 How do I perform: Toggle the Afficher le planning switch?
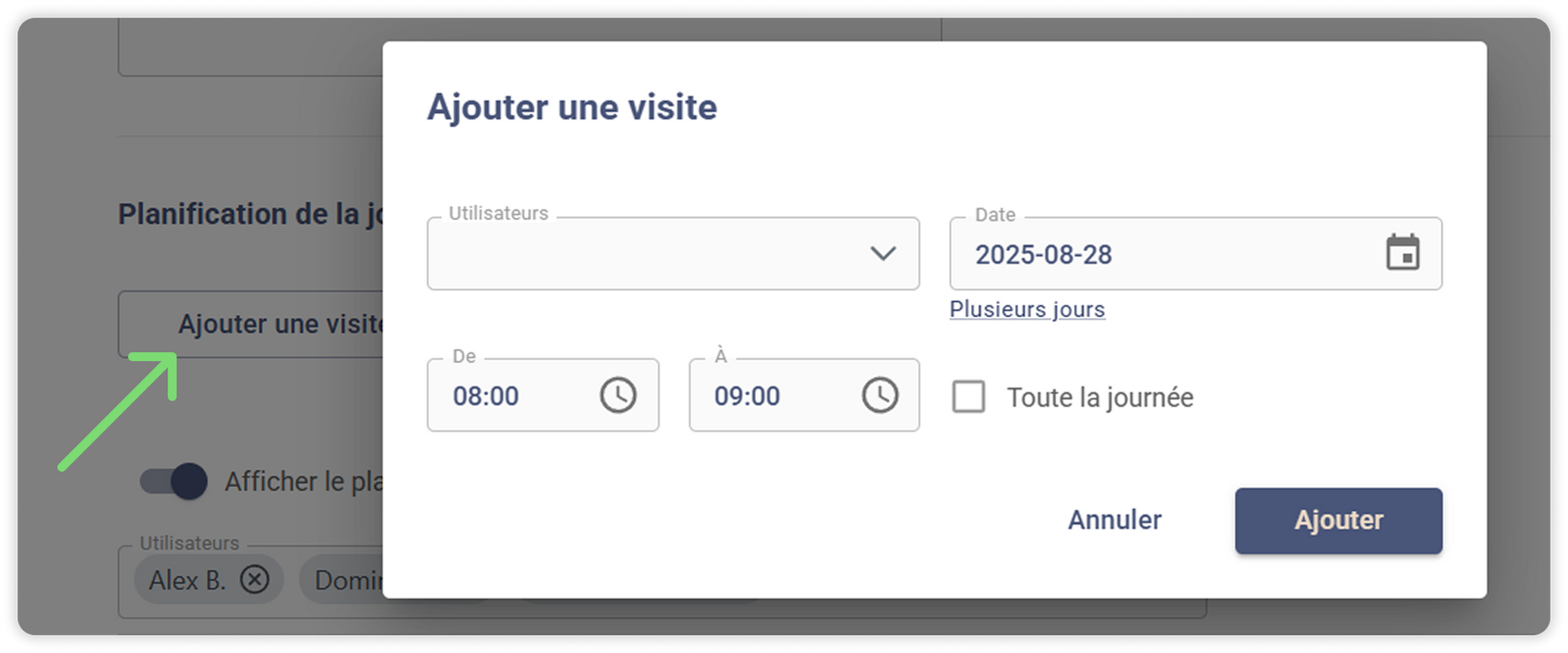tap(173, 481)
